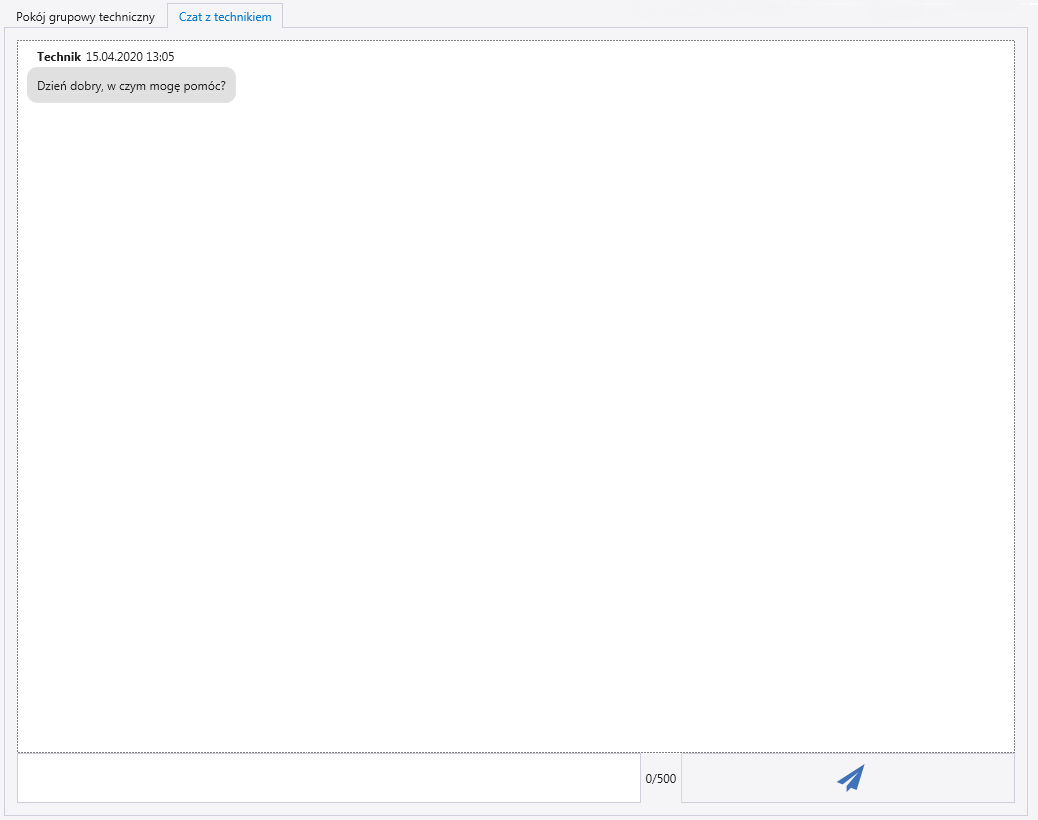Click the Technik sender name
1038x820 pixels.
(59, 57)
